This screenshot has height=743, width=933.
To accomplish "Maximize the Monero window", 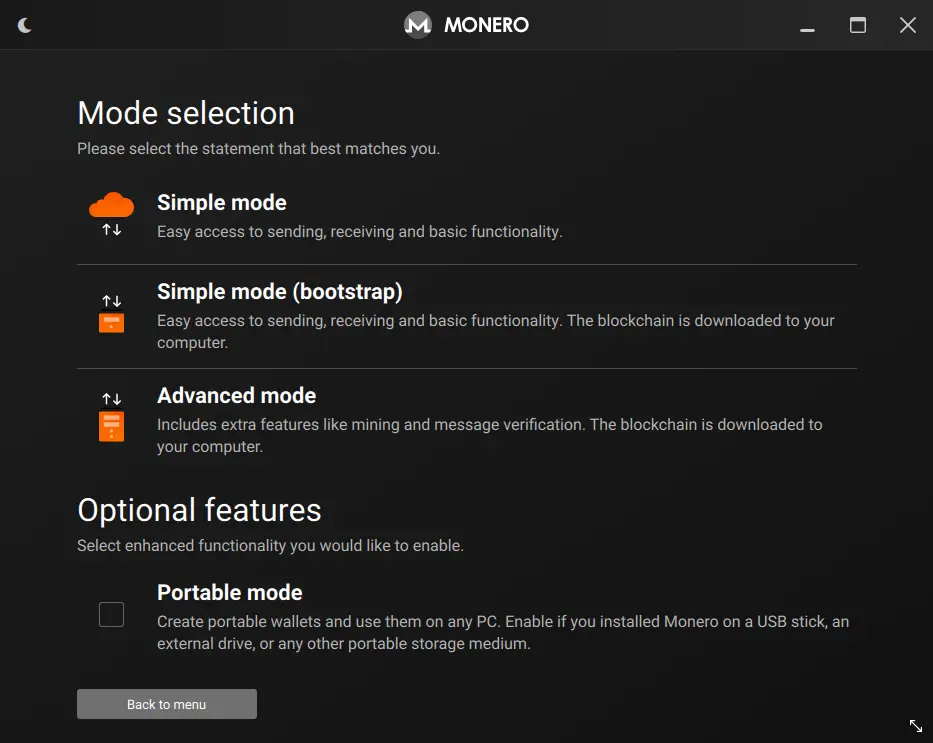I will [x=858, y=26].
